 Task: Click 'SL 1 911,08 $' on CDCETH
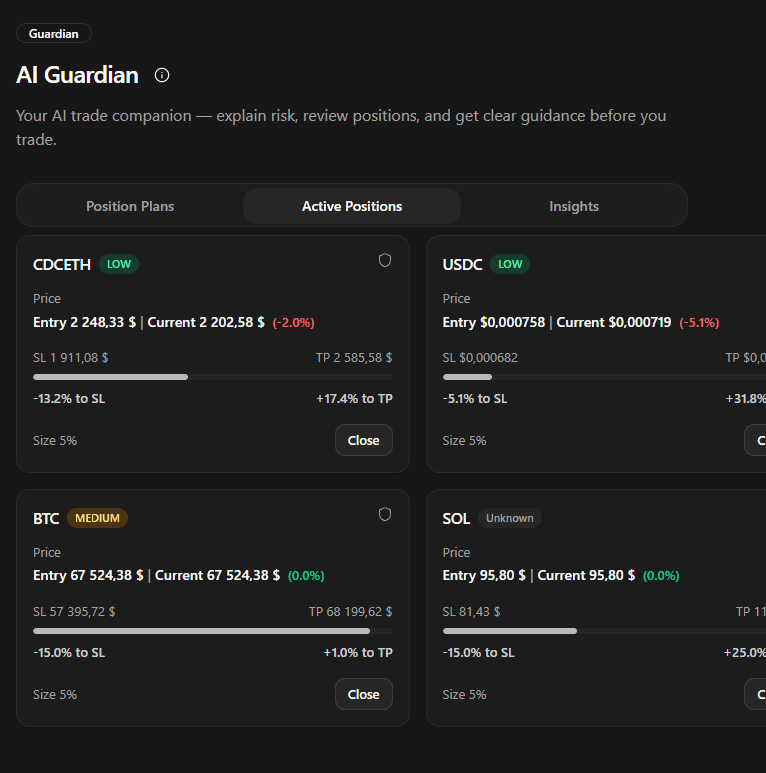70,358
